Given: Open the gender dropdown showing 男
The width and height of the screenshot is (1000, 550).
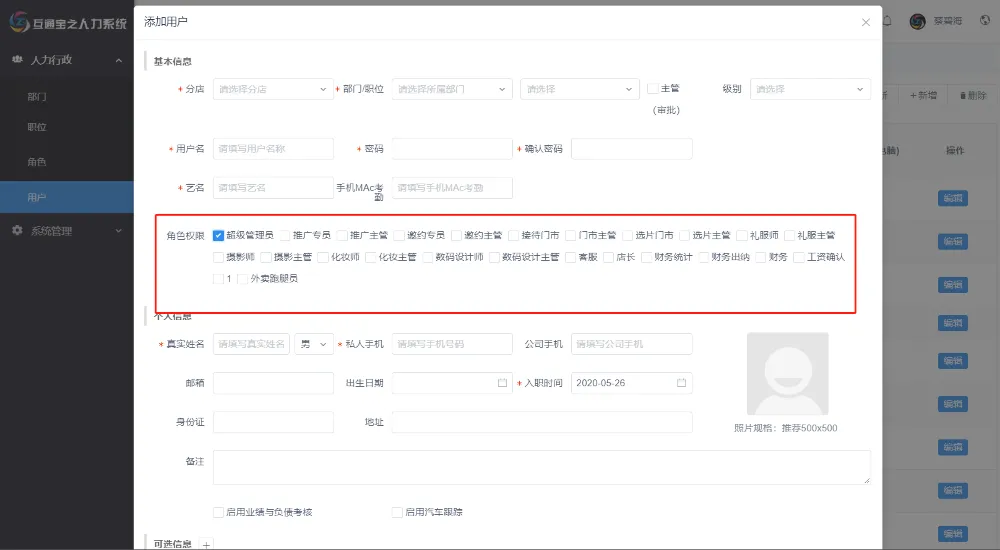Looking at the screenshot, I should (312, 345).
